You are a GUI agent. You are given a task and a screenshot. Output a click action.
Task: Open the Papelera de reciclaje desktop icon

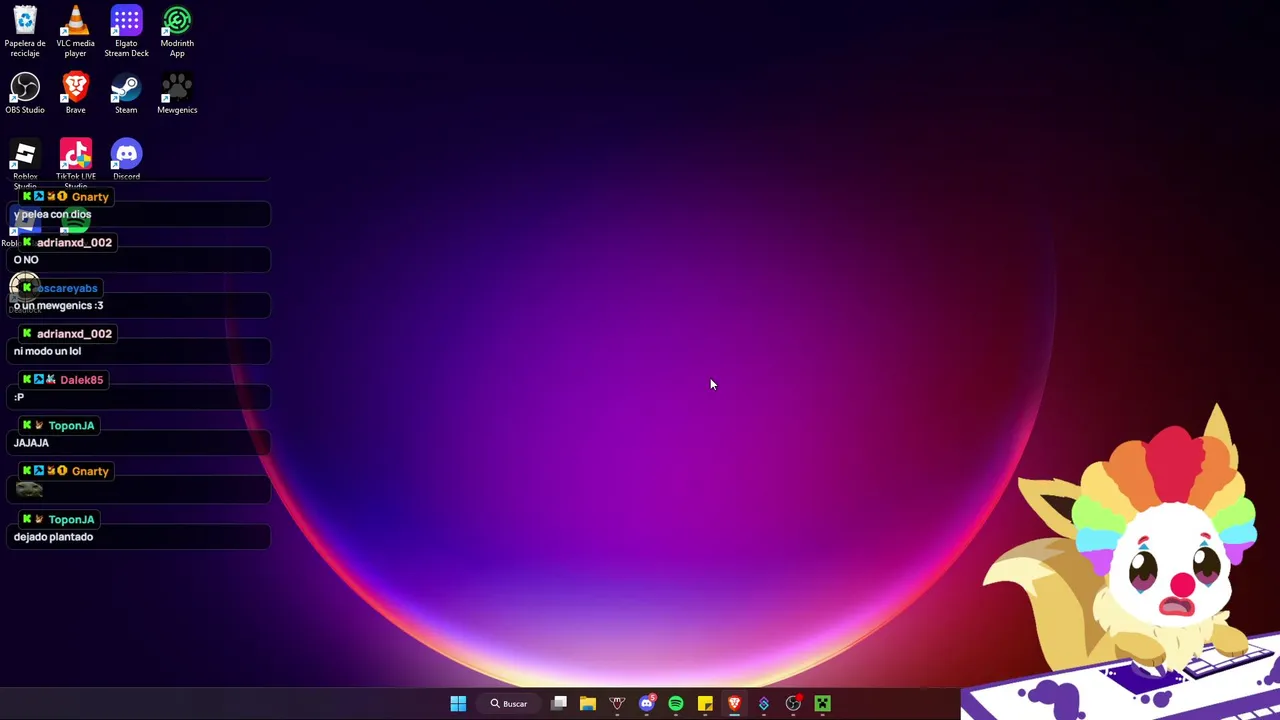25,30
